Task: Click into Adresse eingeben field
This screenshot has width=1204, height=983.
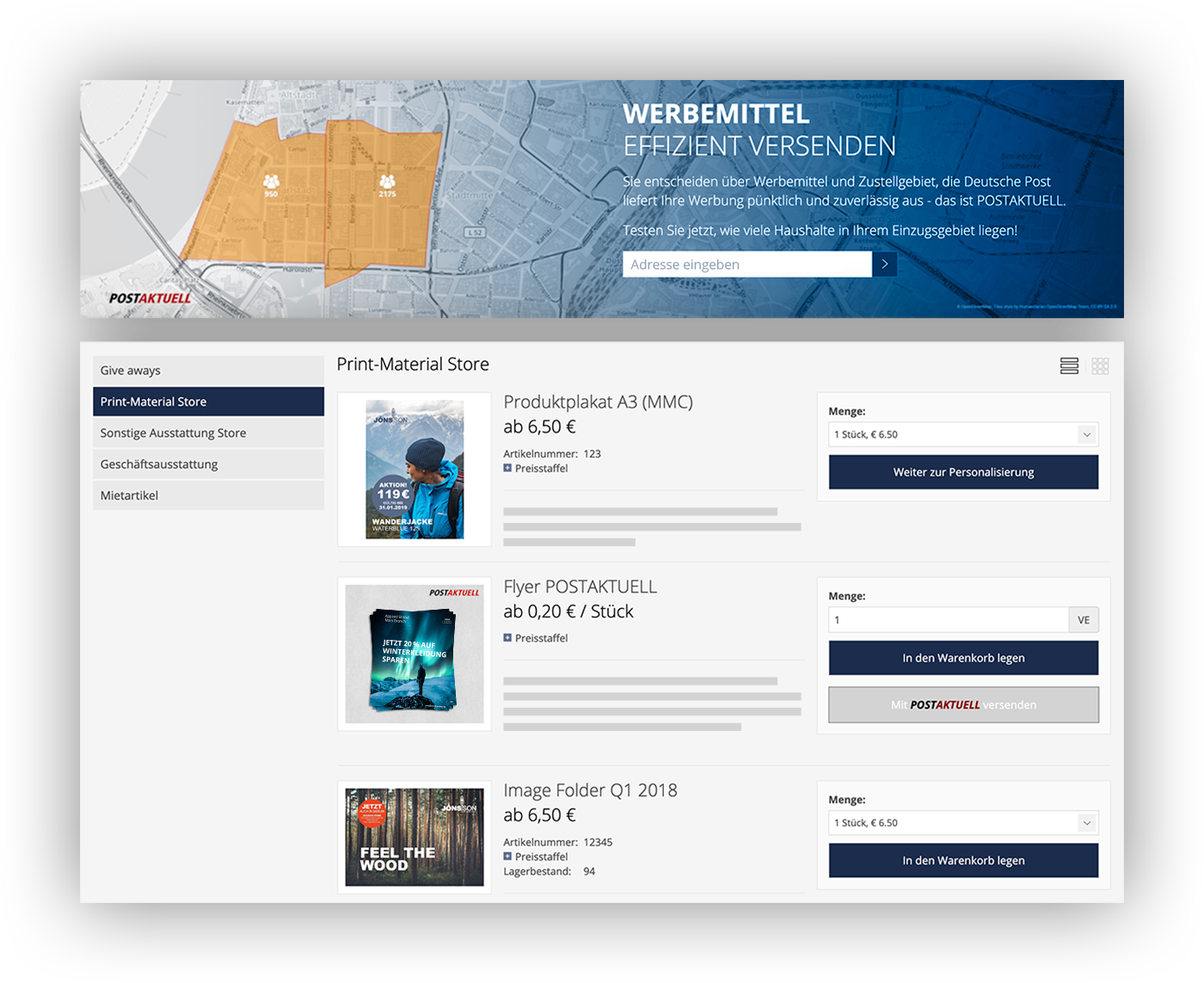Action: tap(746, 264)
